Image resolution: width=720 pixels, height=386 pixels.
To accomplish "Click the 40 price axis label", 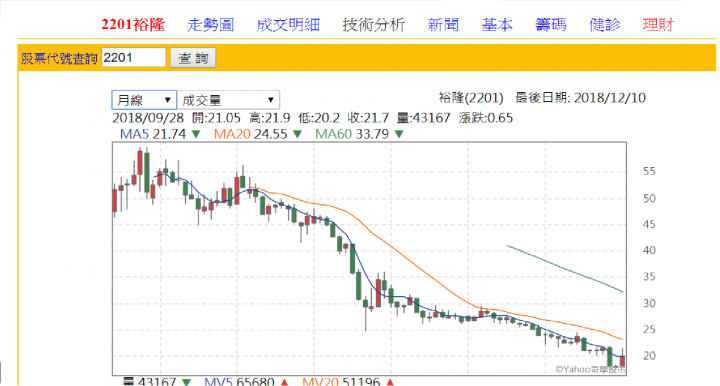I will (649, 251).
